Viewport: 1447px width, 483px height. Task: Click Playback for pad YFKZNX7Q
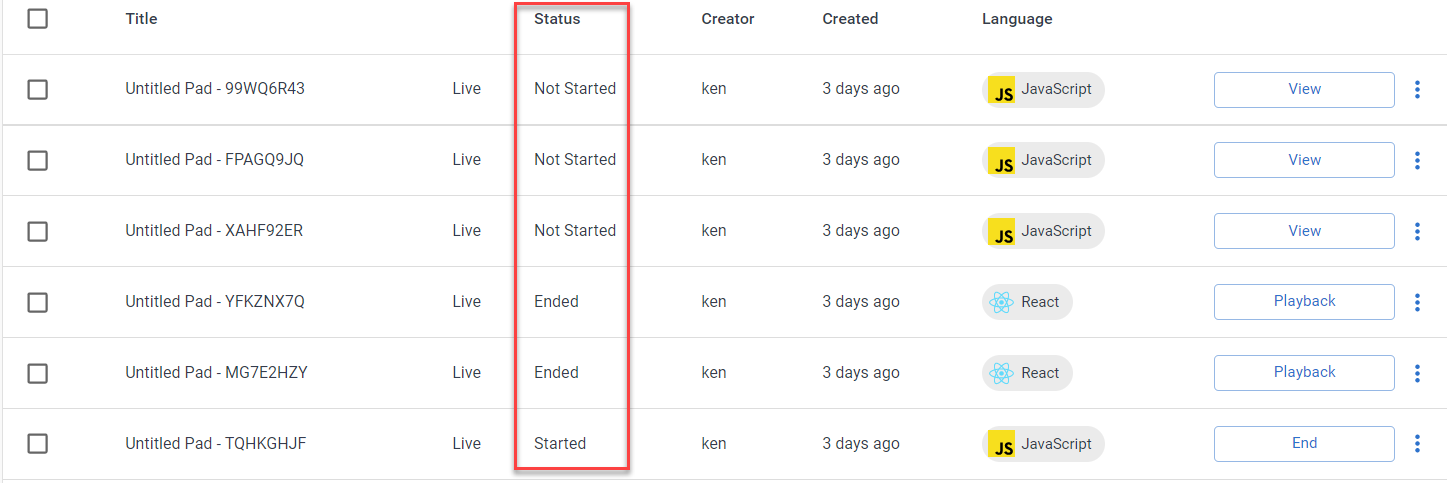tap(1304, 301)
